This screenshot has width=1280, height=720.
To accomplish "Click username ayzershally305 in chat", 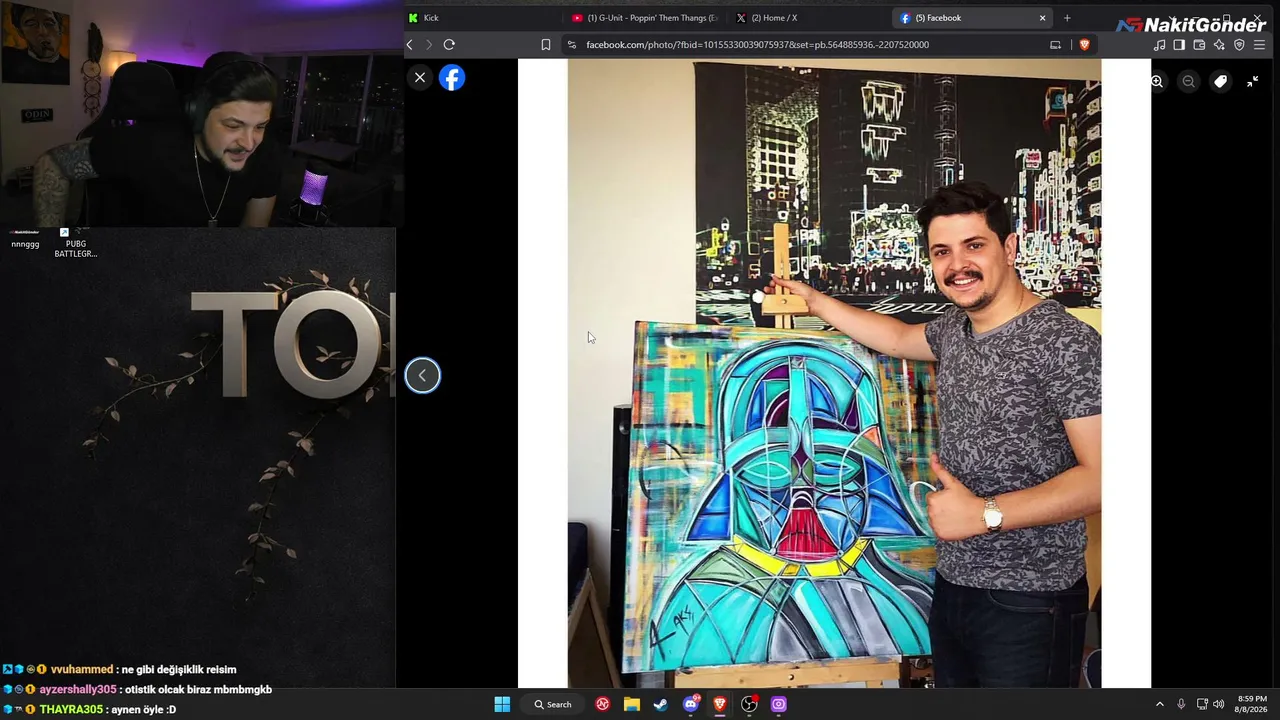I will tap(78, 689).
